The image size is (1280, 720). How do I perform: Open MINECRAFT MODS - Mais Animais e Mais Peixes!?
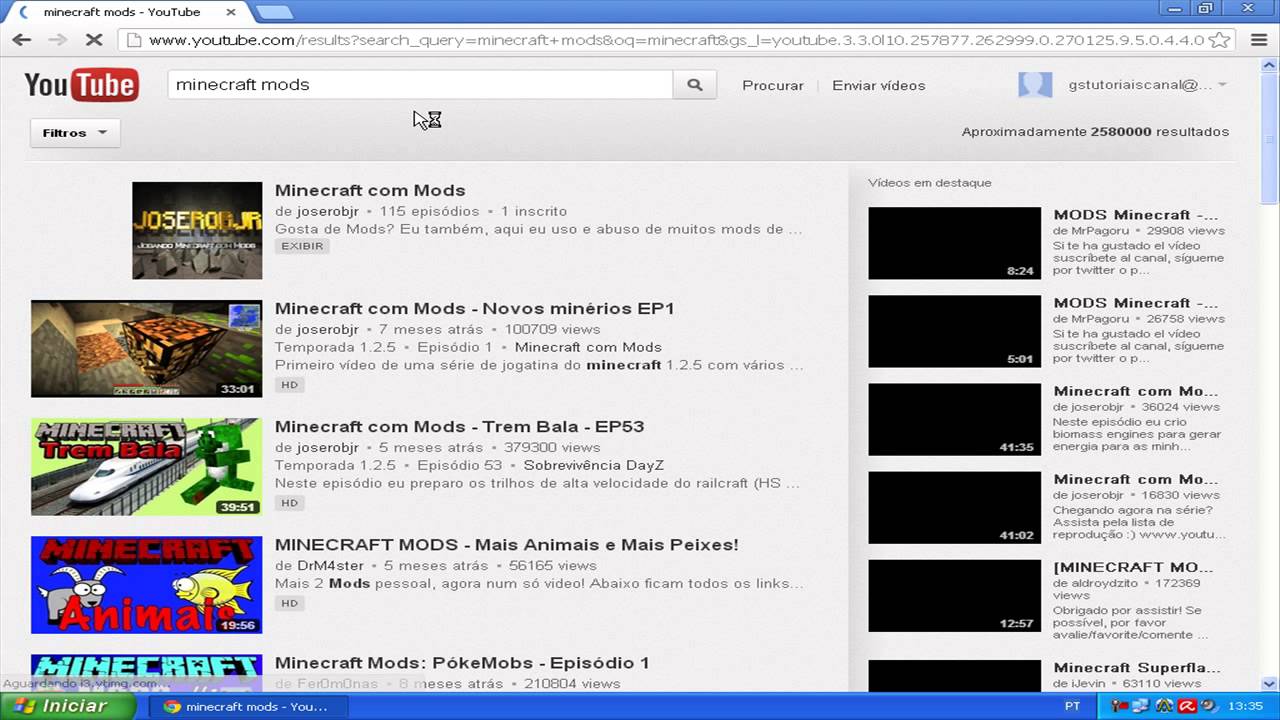[507, 544]
